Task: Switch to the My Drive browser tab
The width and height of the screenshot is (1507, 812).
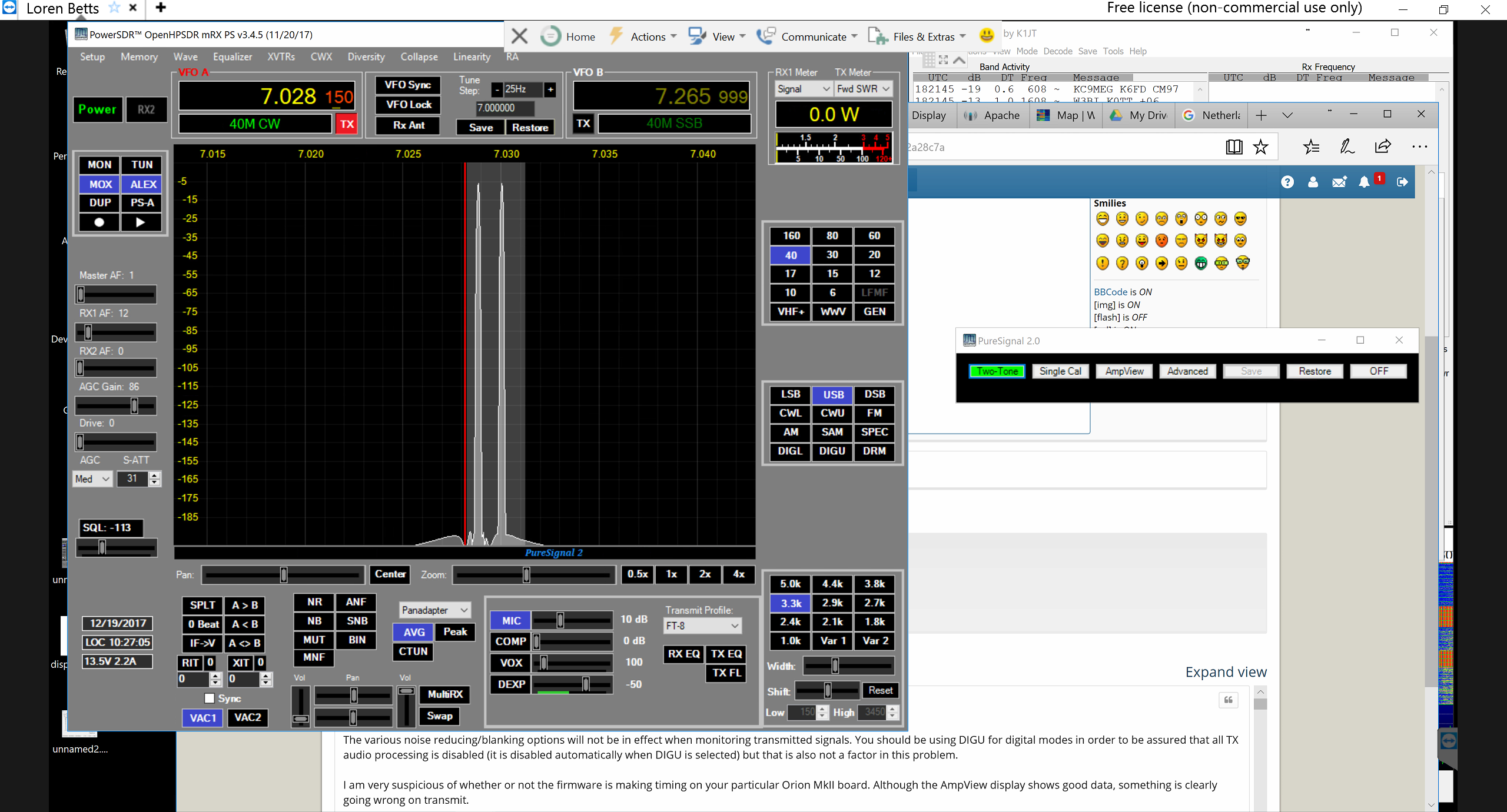Action: [x=1138, y=115]
